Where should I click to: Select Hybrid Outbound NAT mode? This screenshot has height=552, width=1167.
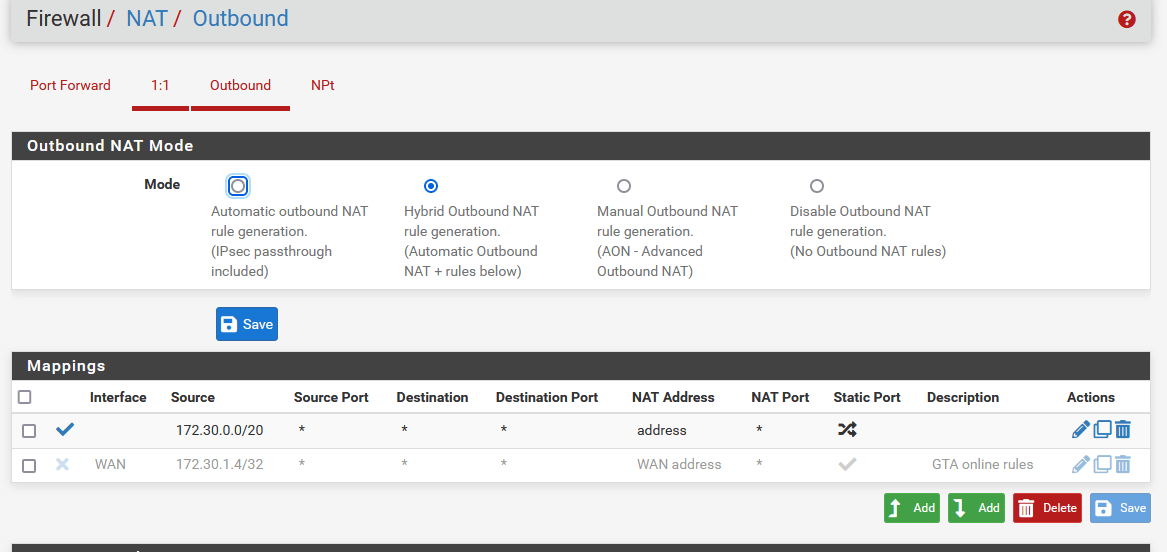[430, 185]
